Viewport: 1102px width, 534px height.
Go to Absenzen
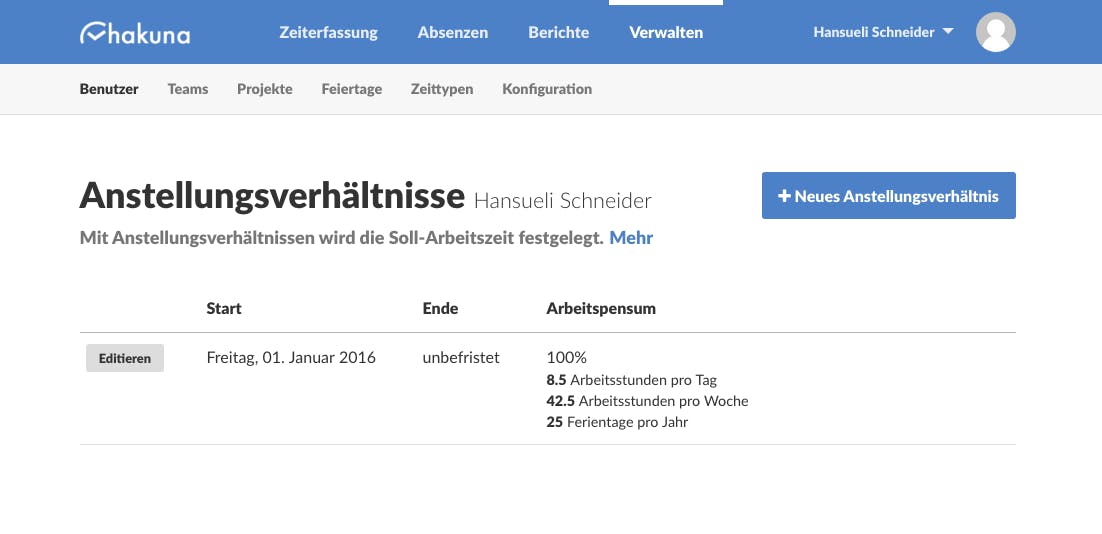tap(453, 32)
